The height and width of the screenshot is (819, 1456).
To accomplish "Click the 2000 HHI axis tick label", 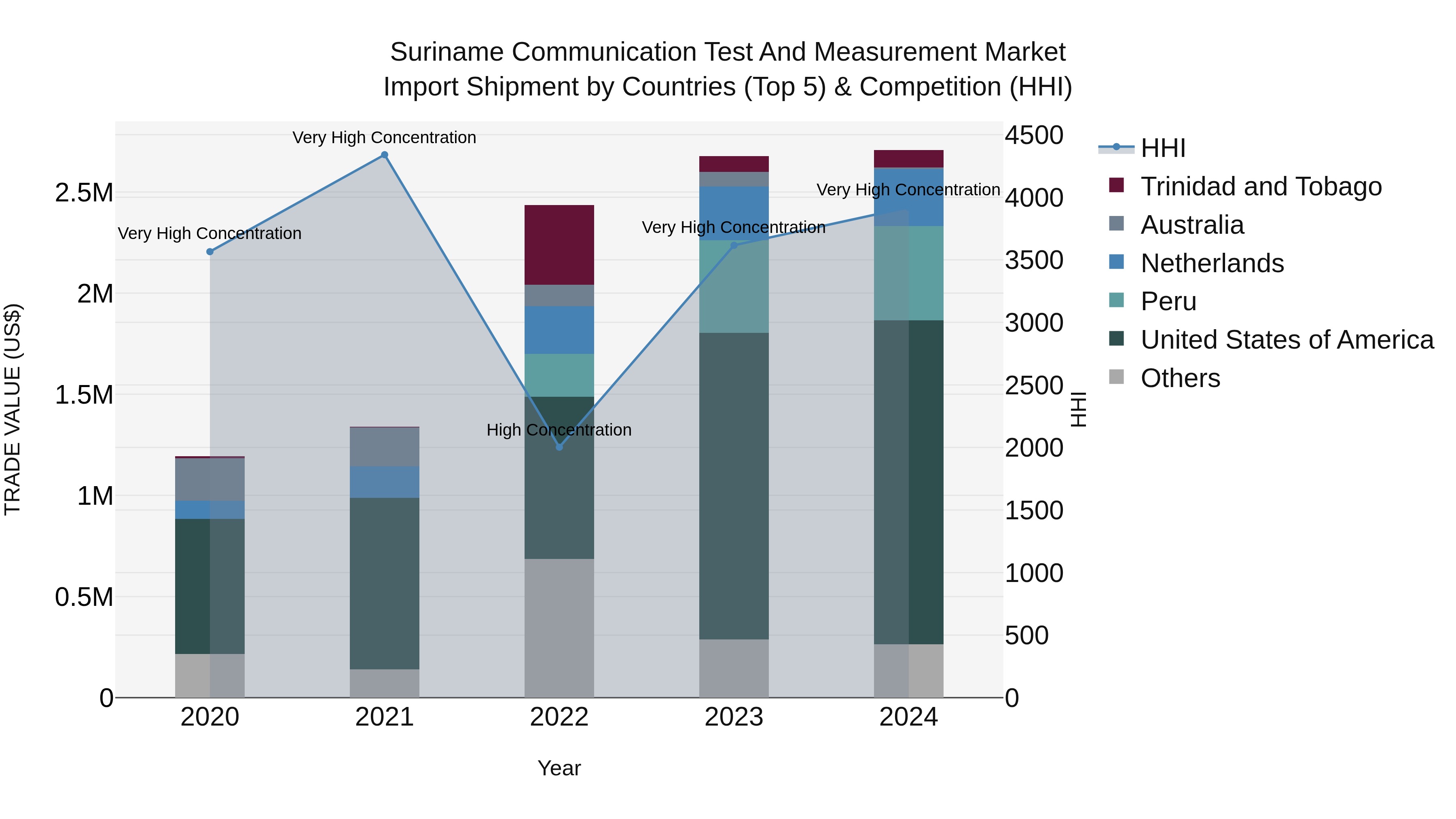I will [x=1034, y=448].
